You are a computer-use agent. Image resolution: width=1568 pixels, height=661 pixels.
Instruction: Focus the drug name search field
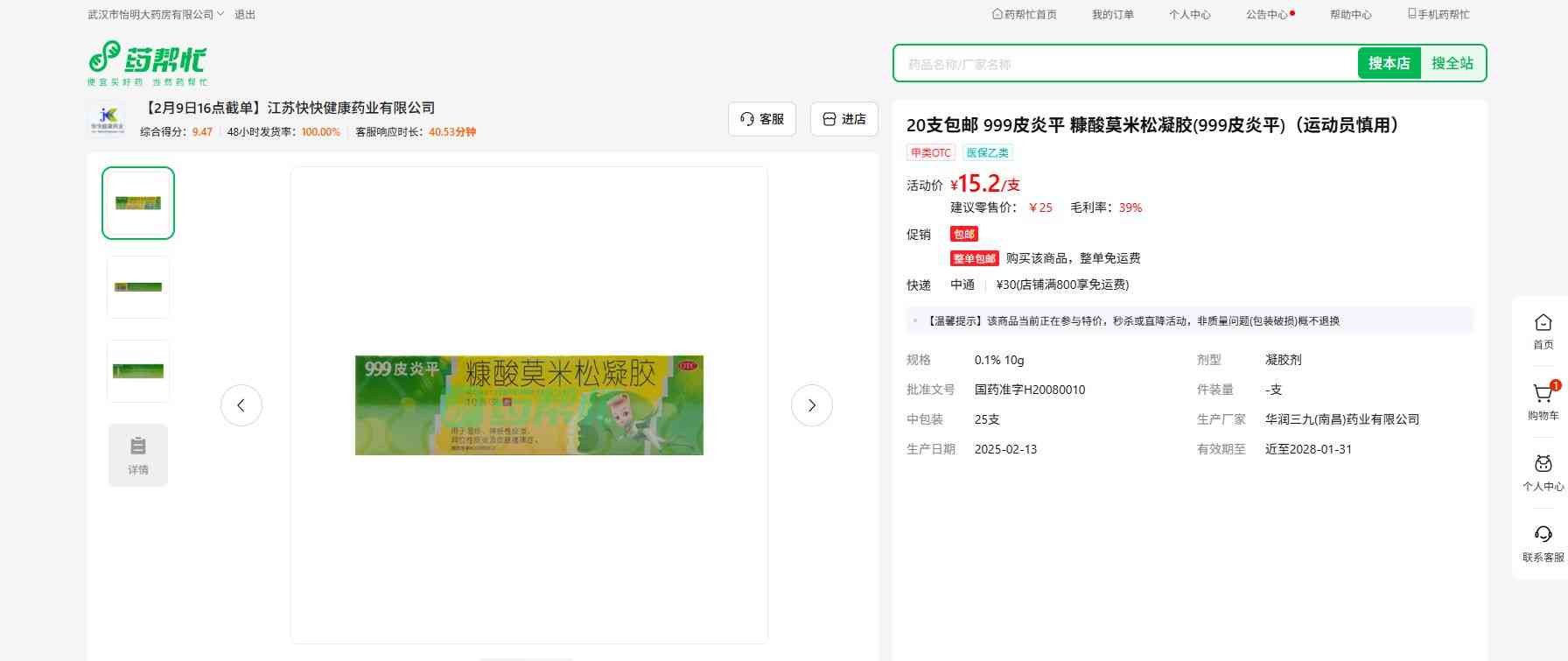tap(1124, 64)
